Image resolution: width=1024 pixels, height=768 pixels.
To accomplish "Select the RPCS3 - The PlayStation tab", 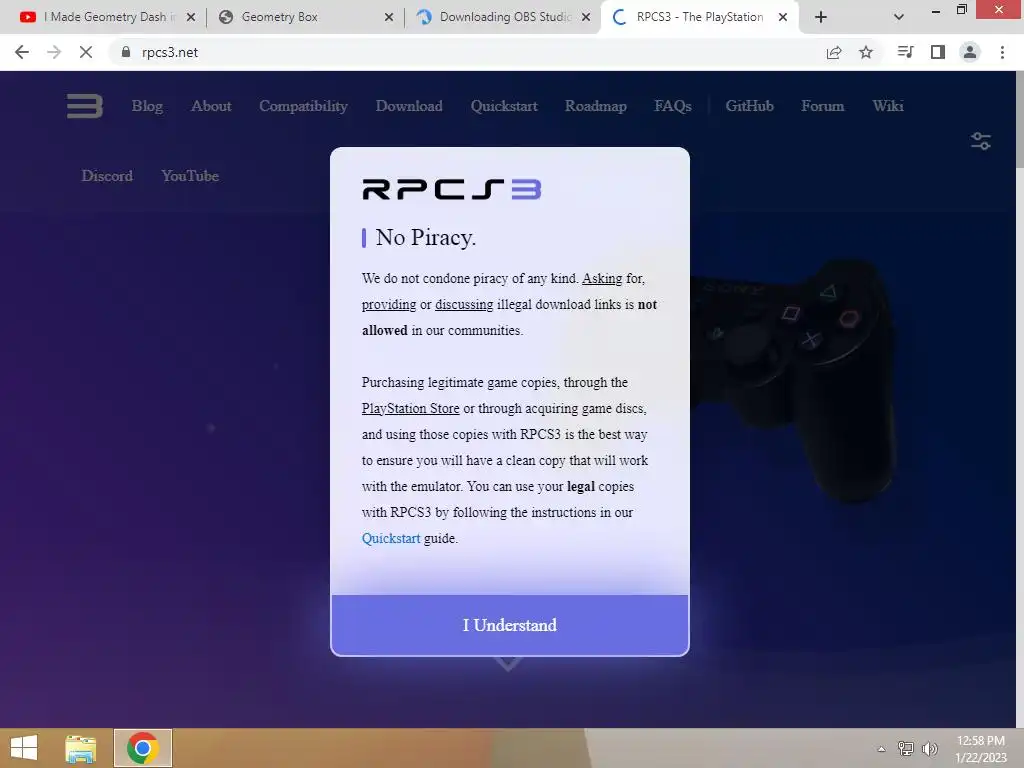I will 699,18.
